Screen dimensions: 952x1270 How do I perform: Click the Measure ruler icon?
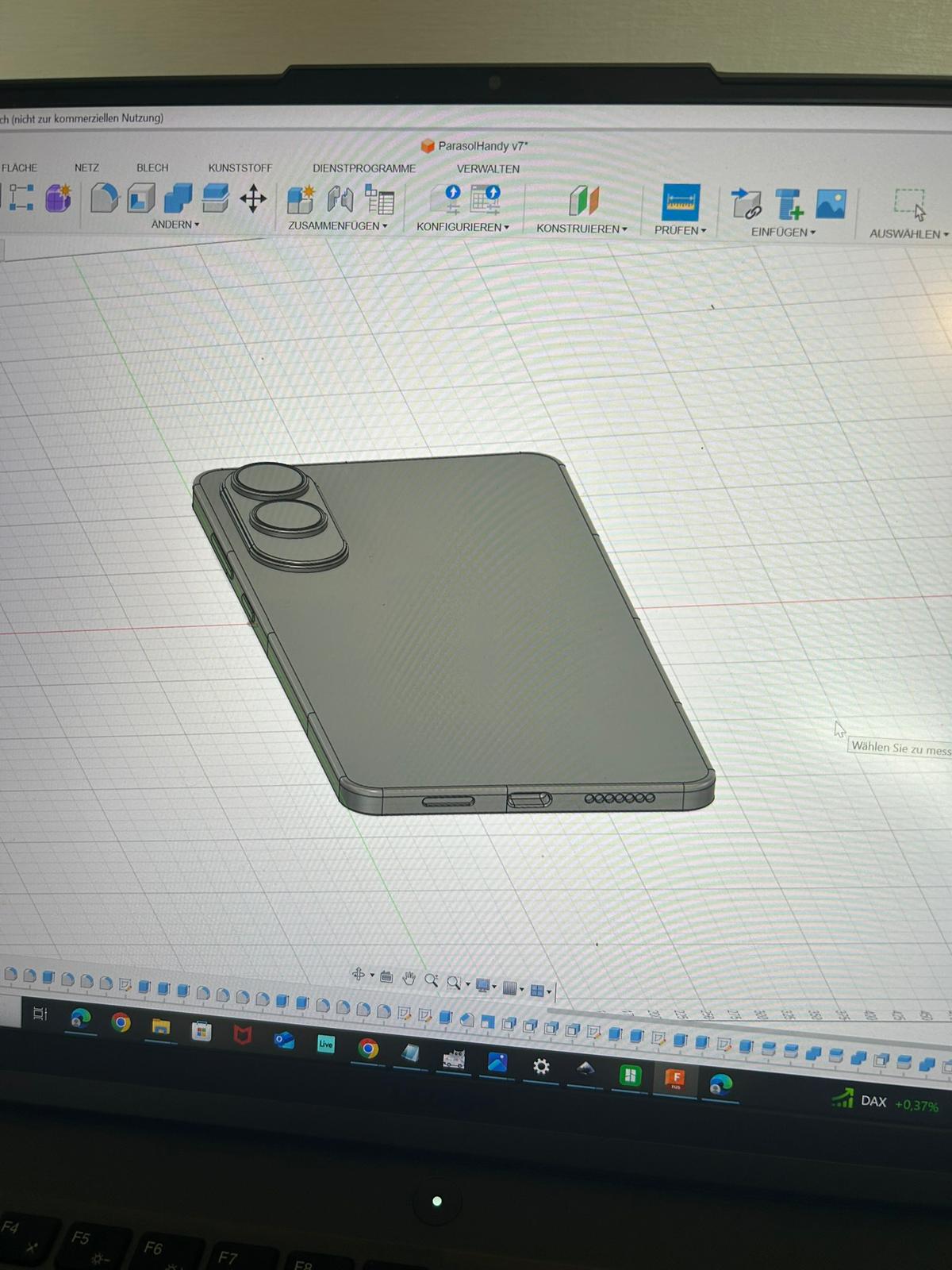pos(681,202)
